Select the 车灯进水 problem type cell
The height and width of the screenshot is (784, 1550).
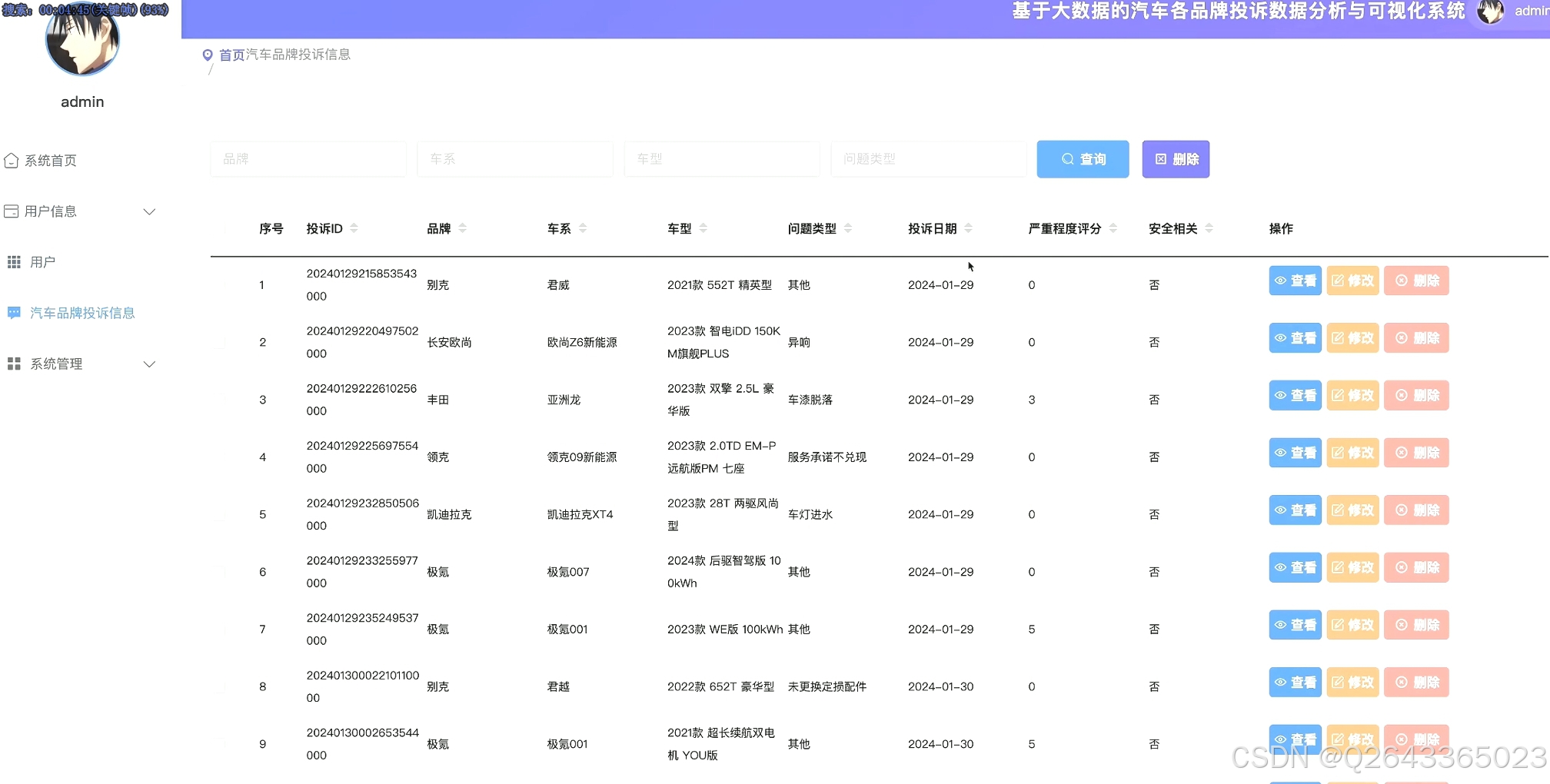[810, 514]
